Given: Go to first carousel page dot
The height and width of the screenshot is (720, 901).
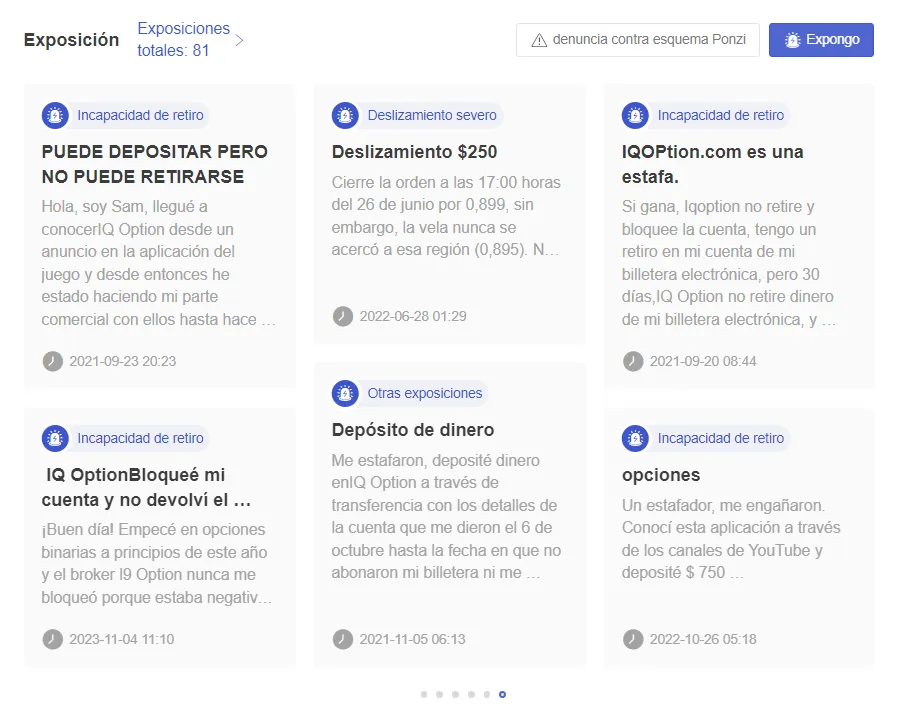Looking at the screenshot, I should point(424,695).
